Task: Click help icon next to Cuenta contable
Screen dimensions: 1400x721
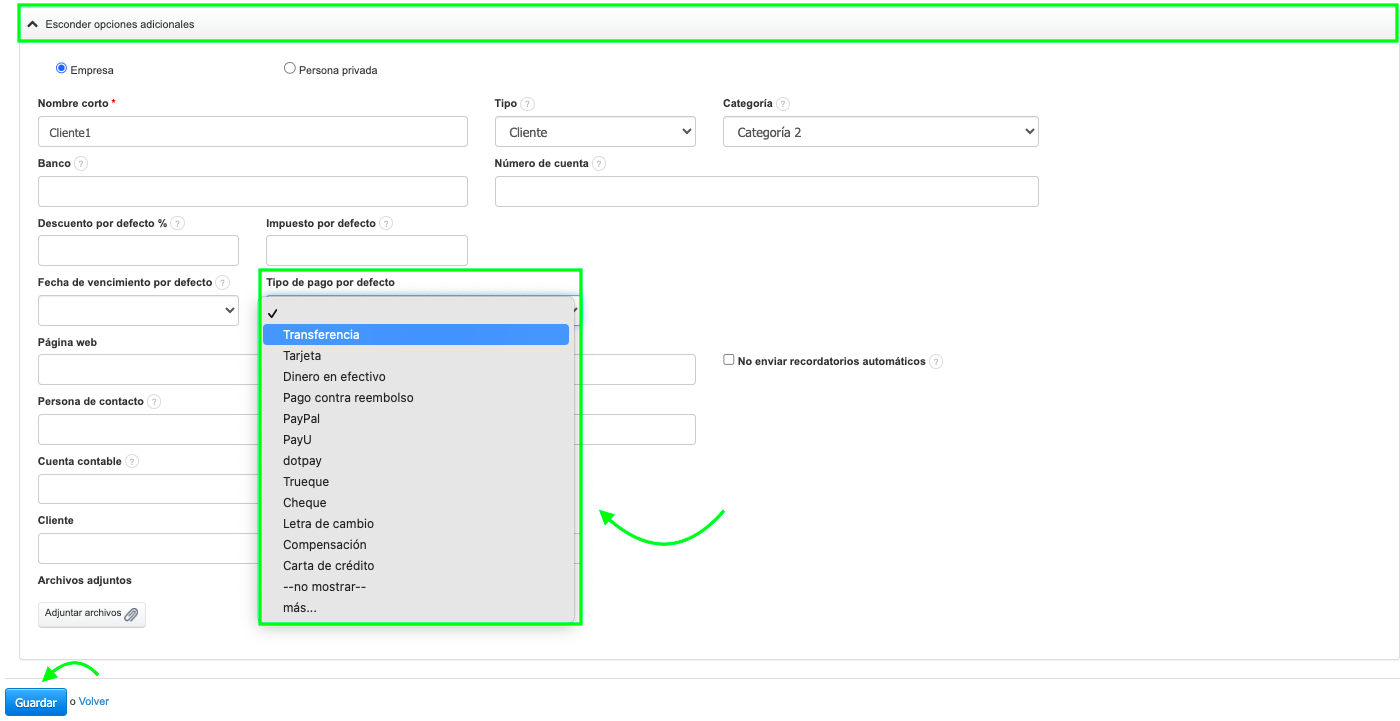Action: (x=132, y=462)
